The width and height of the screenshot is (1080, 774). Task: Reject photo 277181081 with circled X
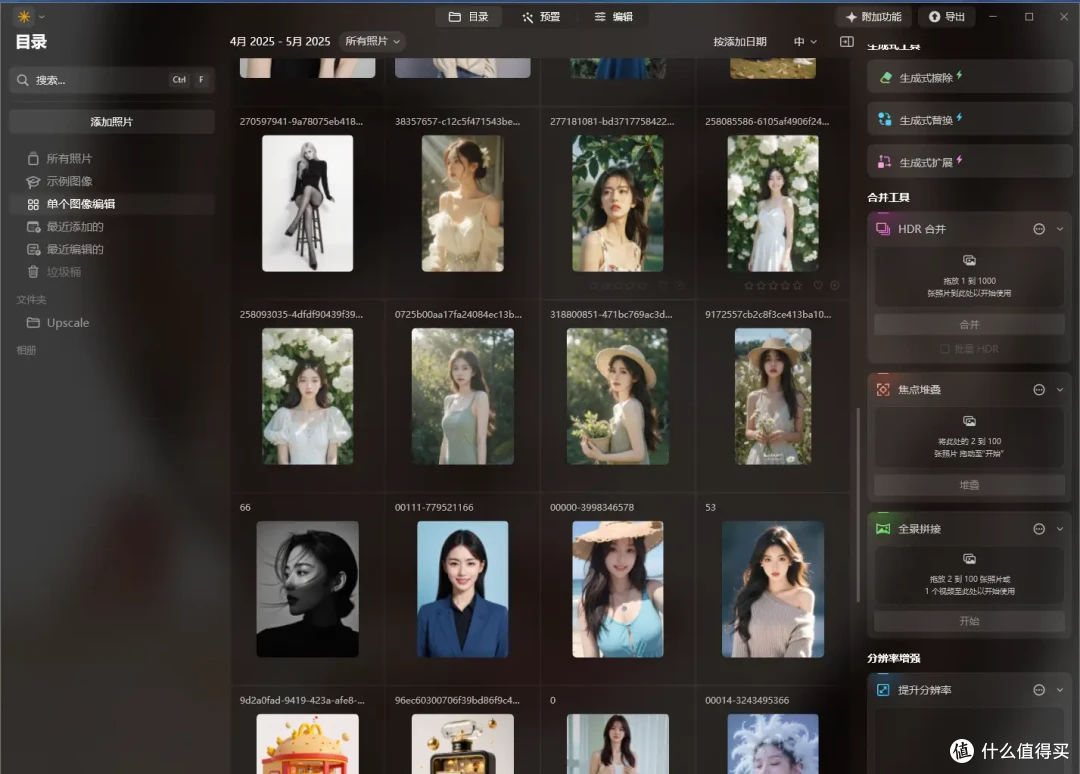(679, 285)
